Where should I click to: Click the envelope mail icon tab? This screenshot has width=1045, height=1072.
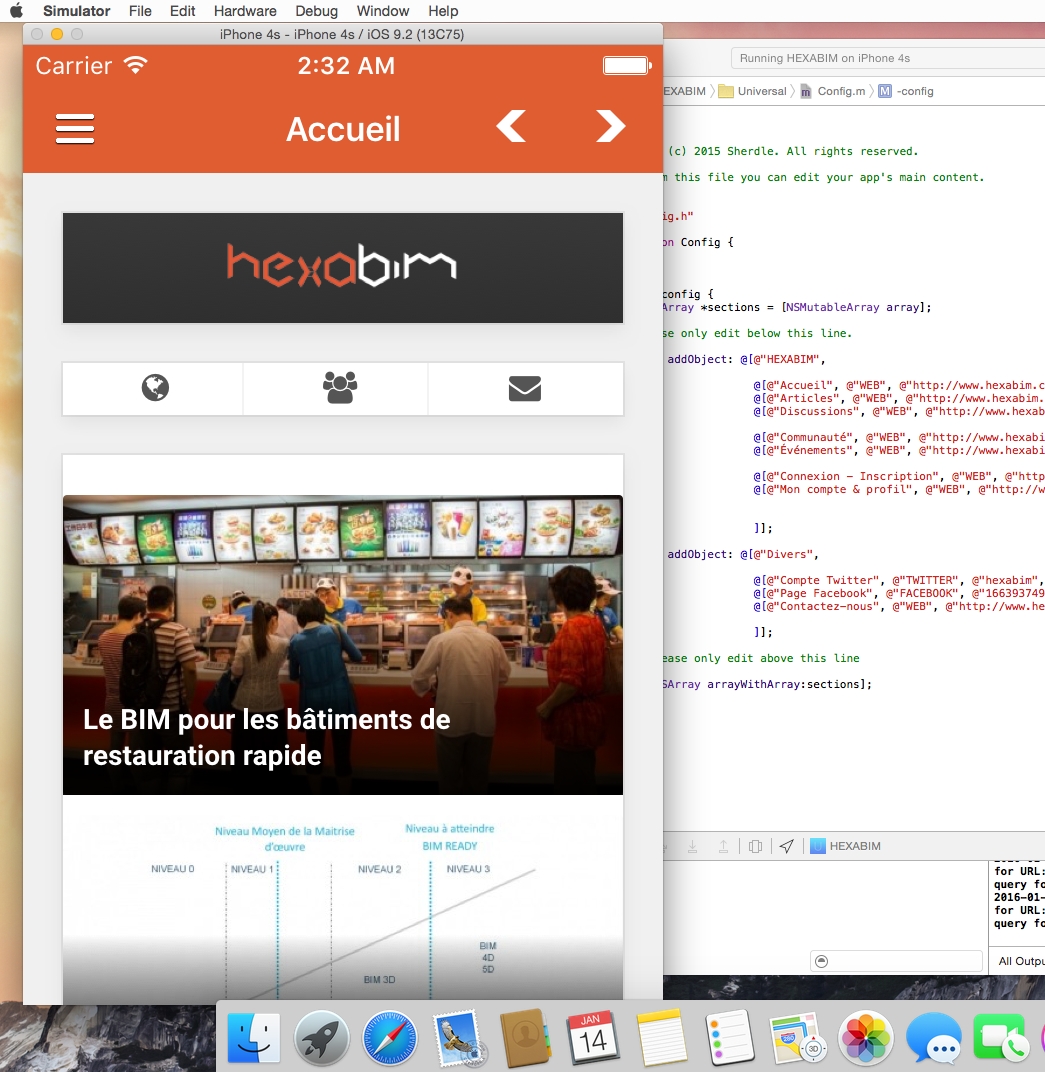(524, 388)
